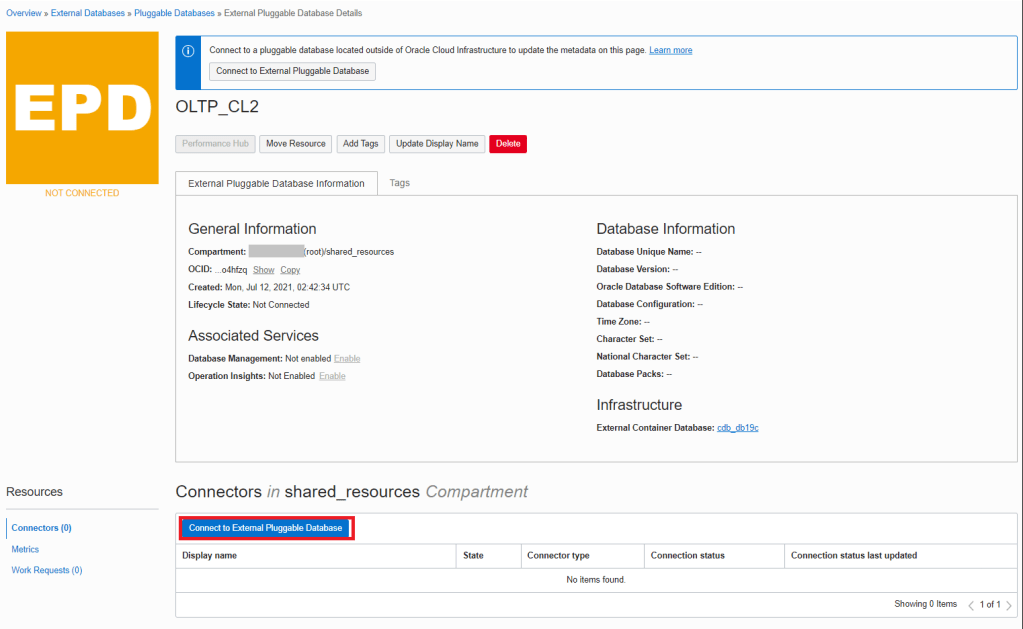Go to previous page arrow in pagination
The image size is (1023, 629).
tap(971, 605)
